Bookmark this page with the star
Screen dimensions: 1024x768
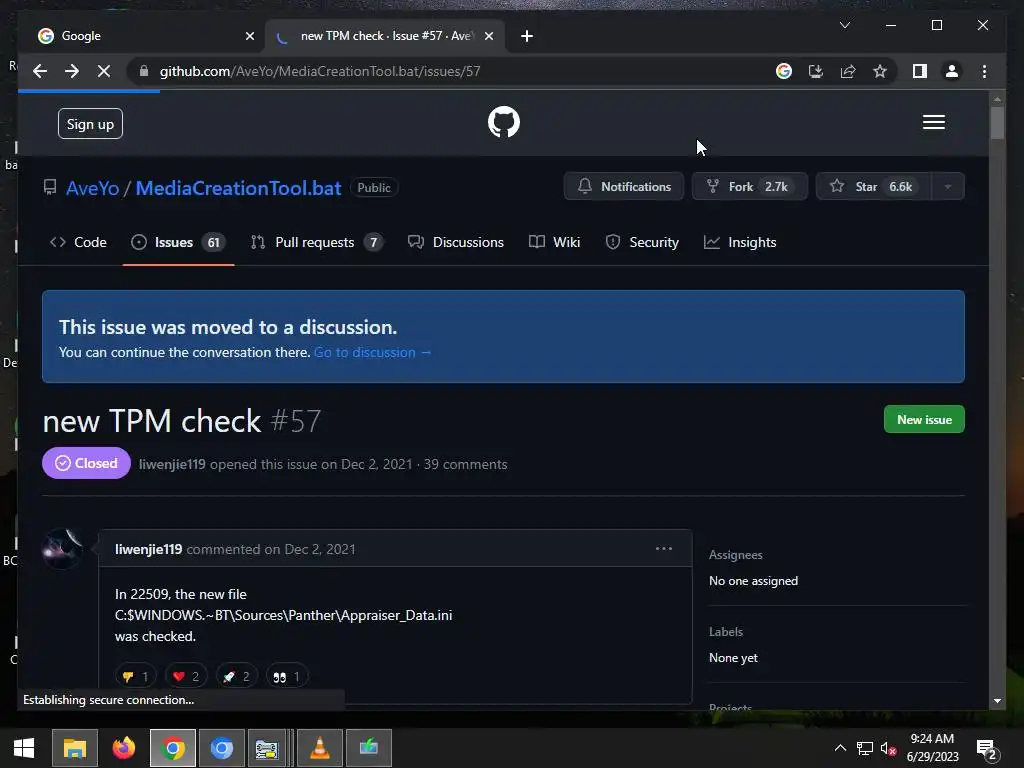tap(880, 71)
